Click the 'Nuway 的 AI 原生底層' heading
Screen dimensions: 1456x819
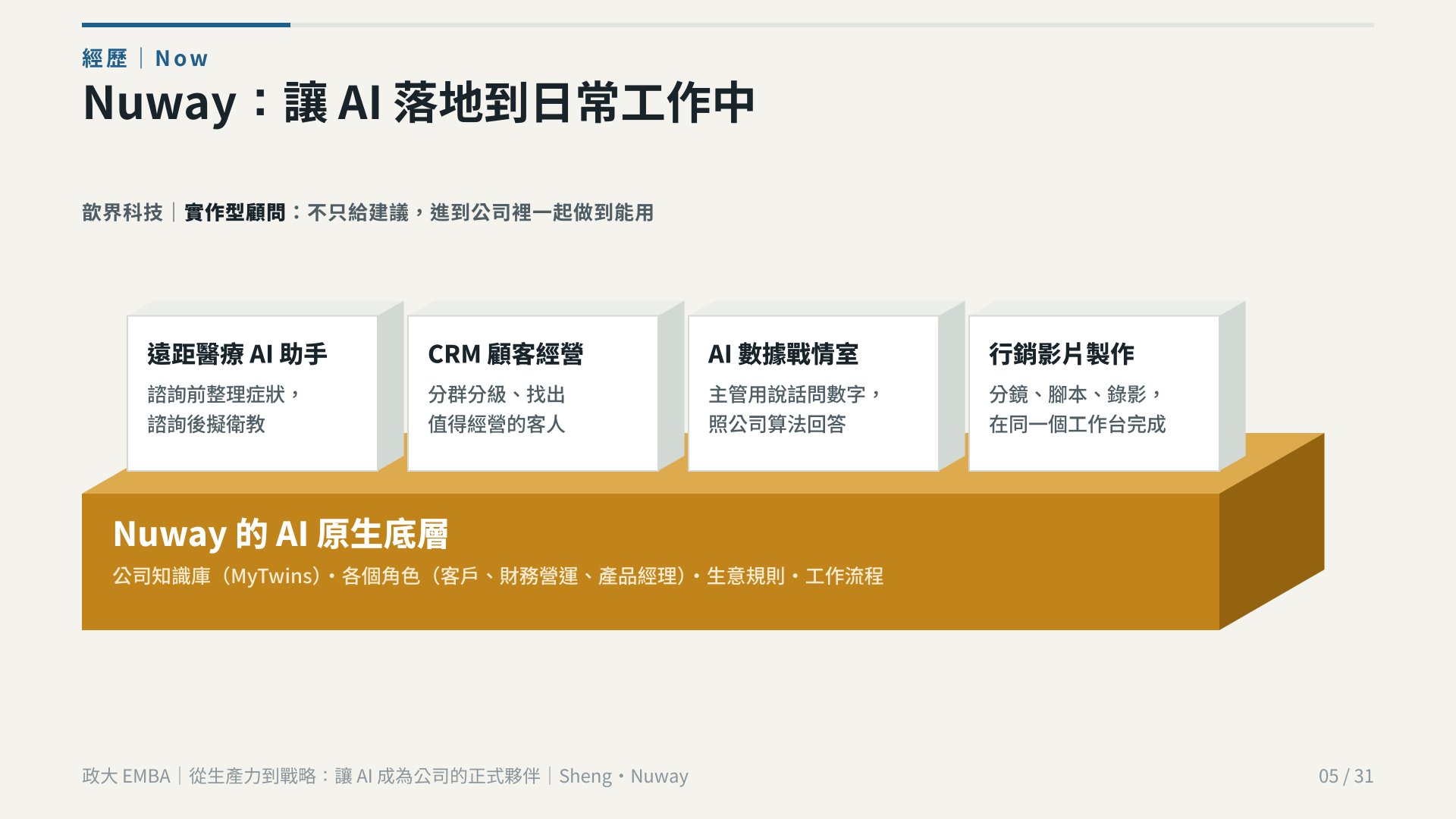[x=281, y=534]
